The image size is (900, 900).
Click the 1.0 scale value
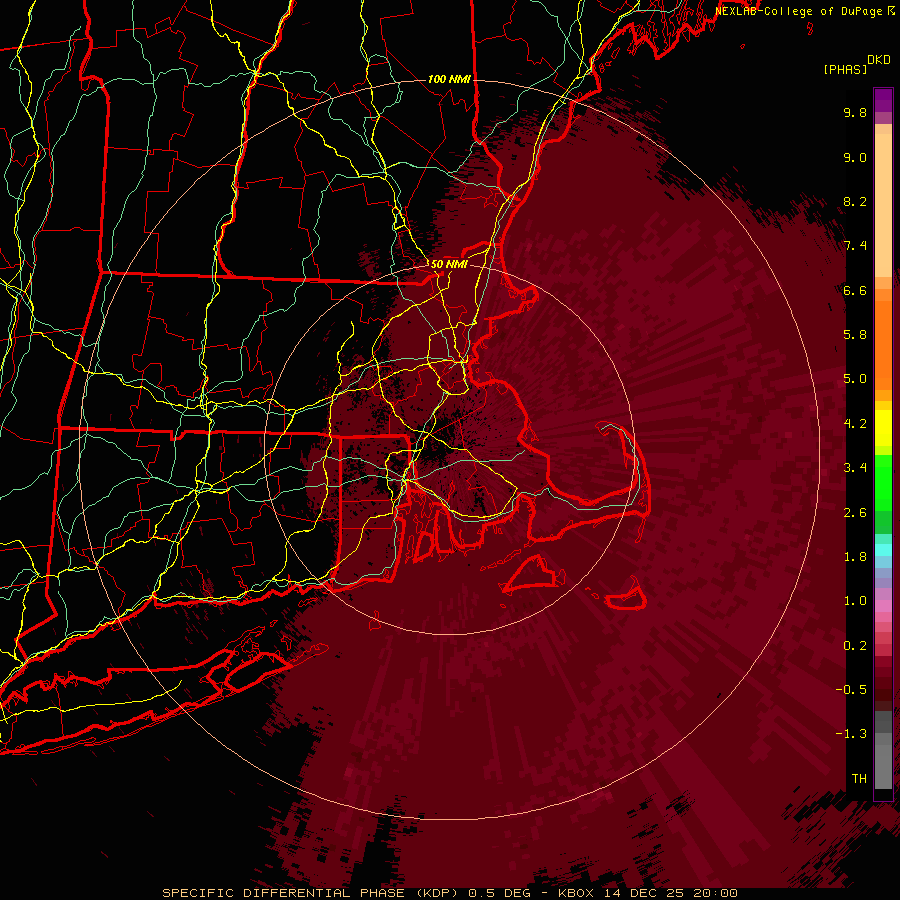coord(855,601)
